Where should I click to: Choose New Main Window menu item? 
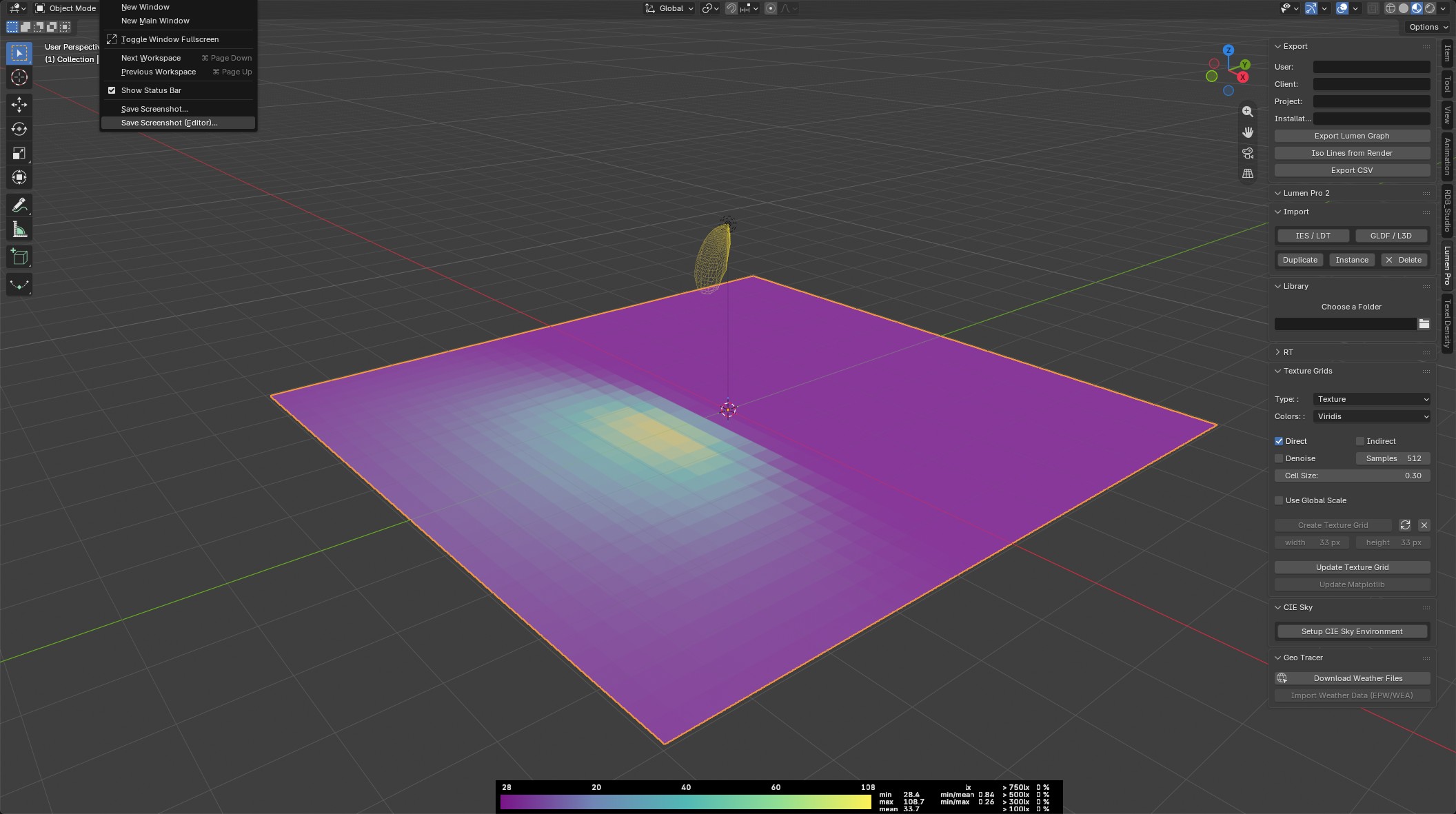tap(179, 21)
